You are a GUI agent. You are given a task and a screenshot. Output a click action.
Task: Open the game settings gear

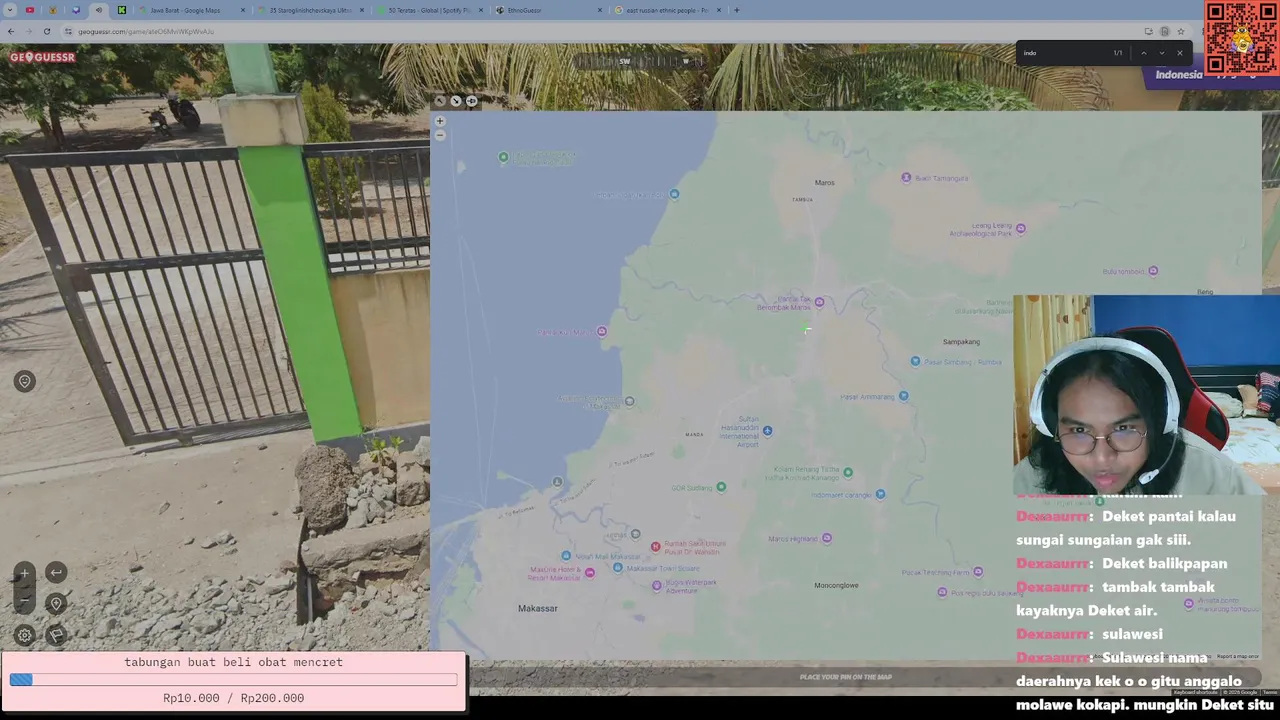pyautogui.click(x=24, y=635)
